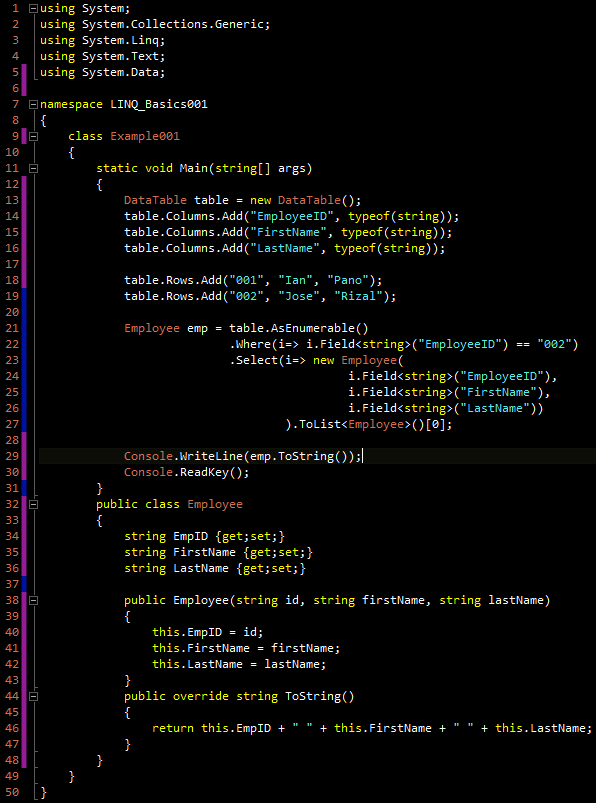Click the override keyword
Image resolution: width=596 pixels, height=803 pixels.
[201, 696]
